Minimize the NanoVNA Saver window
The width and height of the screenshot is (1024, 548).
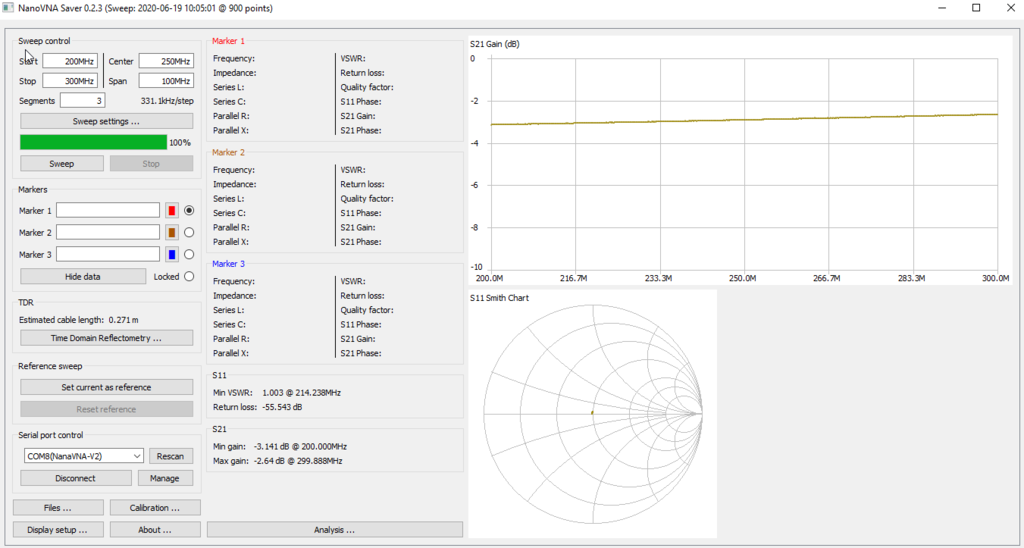(x=942, y=8)
